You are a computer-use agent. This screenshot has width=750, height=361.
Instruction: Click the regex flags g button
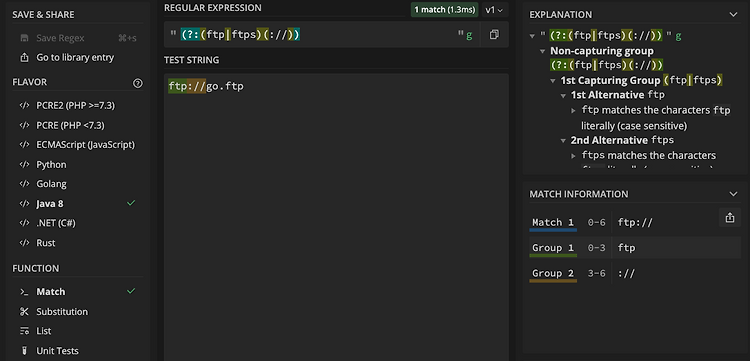pos(470,35)
